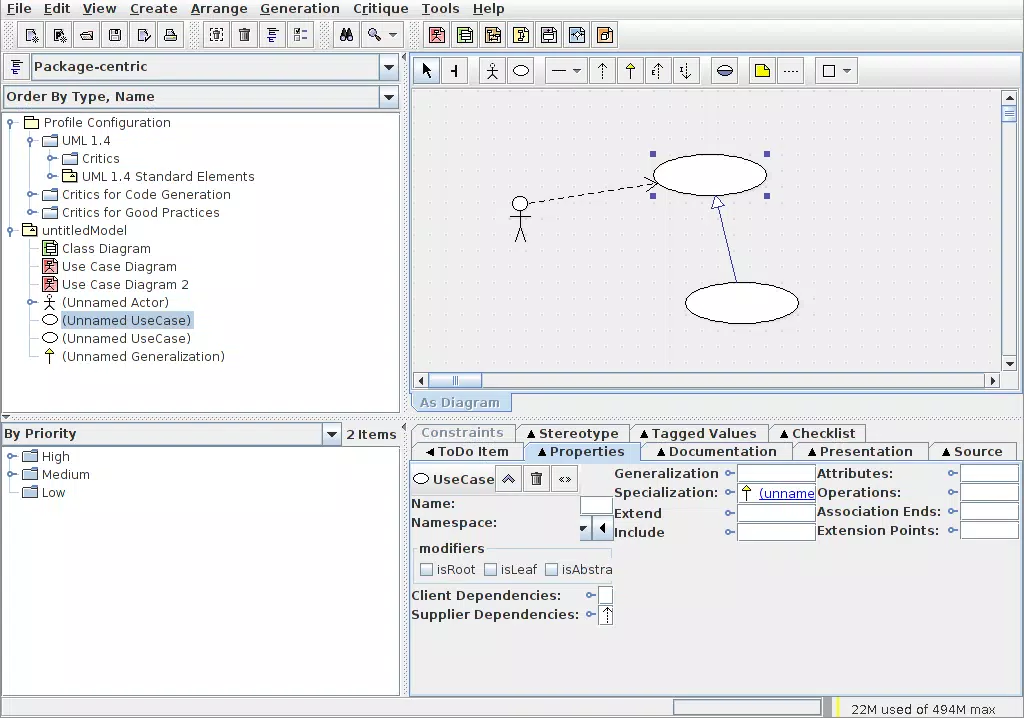Click the Open project folder icon
The width and height of the screenshot is (1024, 718).
87,35
